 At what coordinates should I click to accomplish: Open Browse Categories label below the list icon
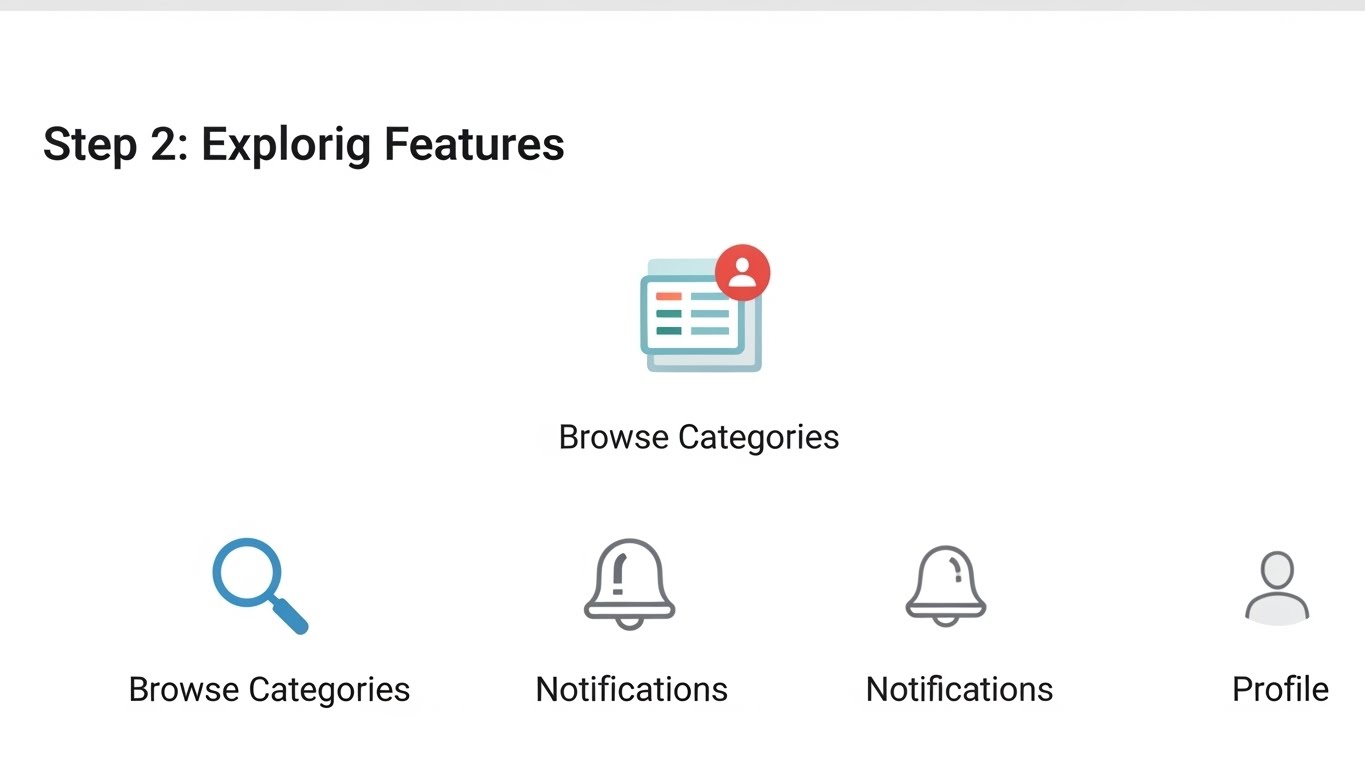tap(698, 437)
